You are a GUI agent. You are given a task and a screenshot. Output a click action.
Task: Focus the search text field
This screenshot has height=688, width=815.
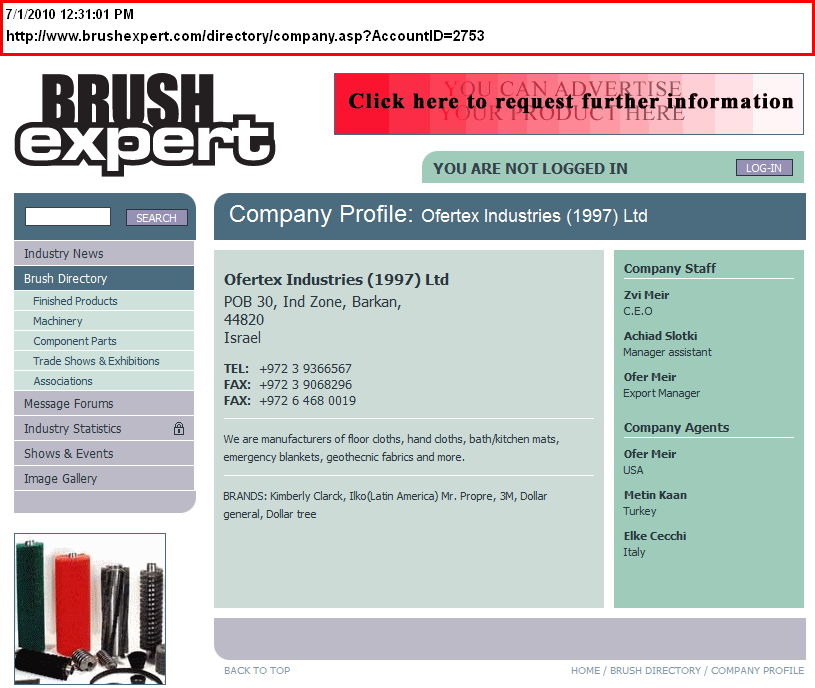pos(68,217)
